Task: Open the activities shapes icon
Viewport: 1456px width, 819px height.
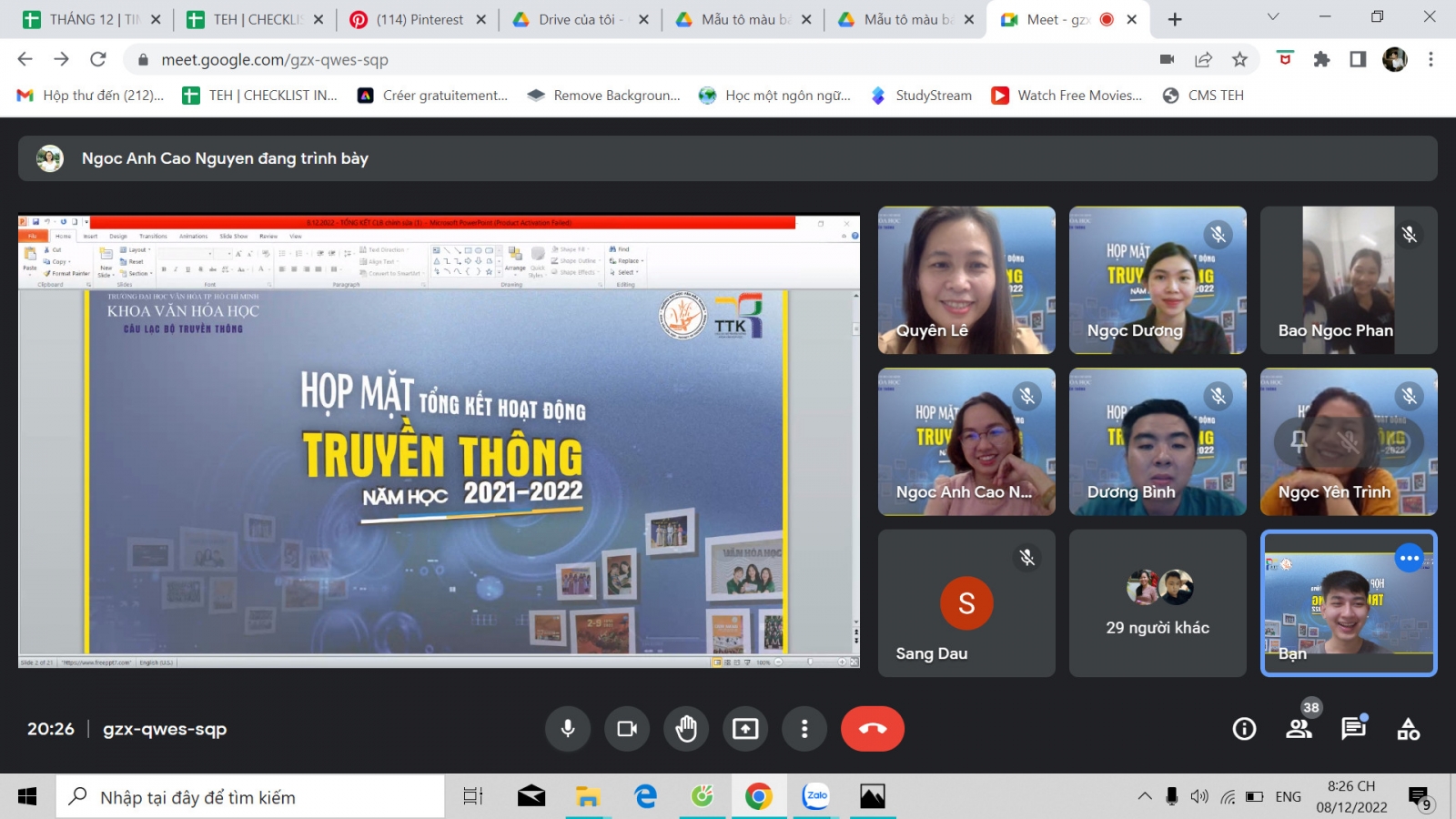Action: [1408, 729]
